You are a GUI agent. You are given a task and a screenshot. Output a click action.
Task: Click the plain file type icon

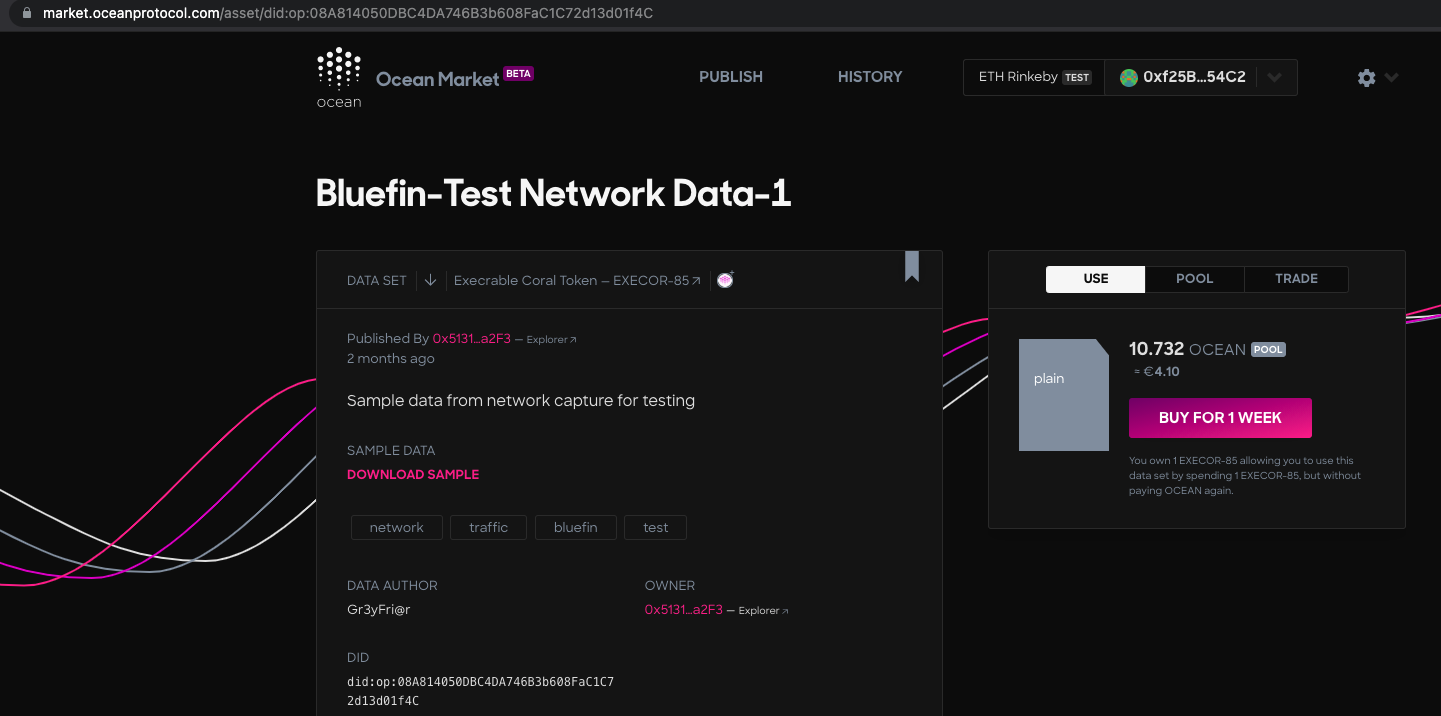pyautogui.click(x=1063, y=394)
